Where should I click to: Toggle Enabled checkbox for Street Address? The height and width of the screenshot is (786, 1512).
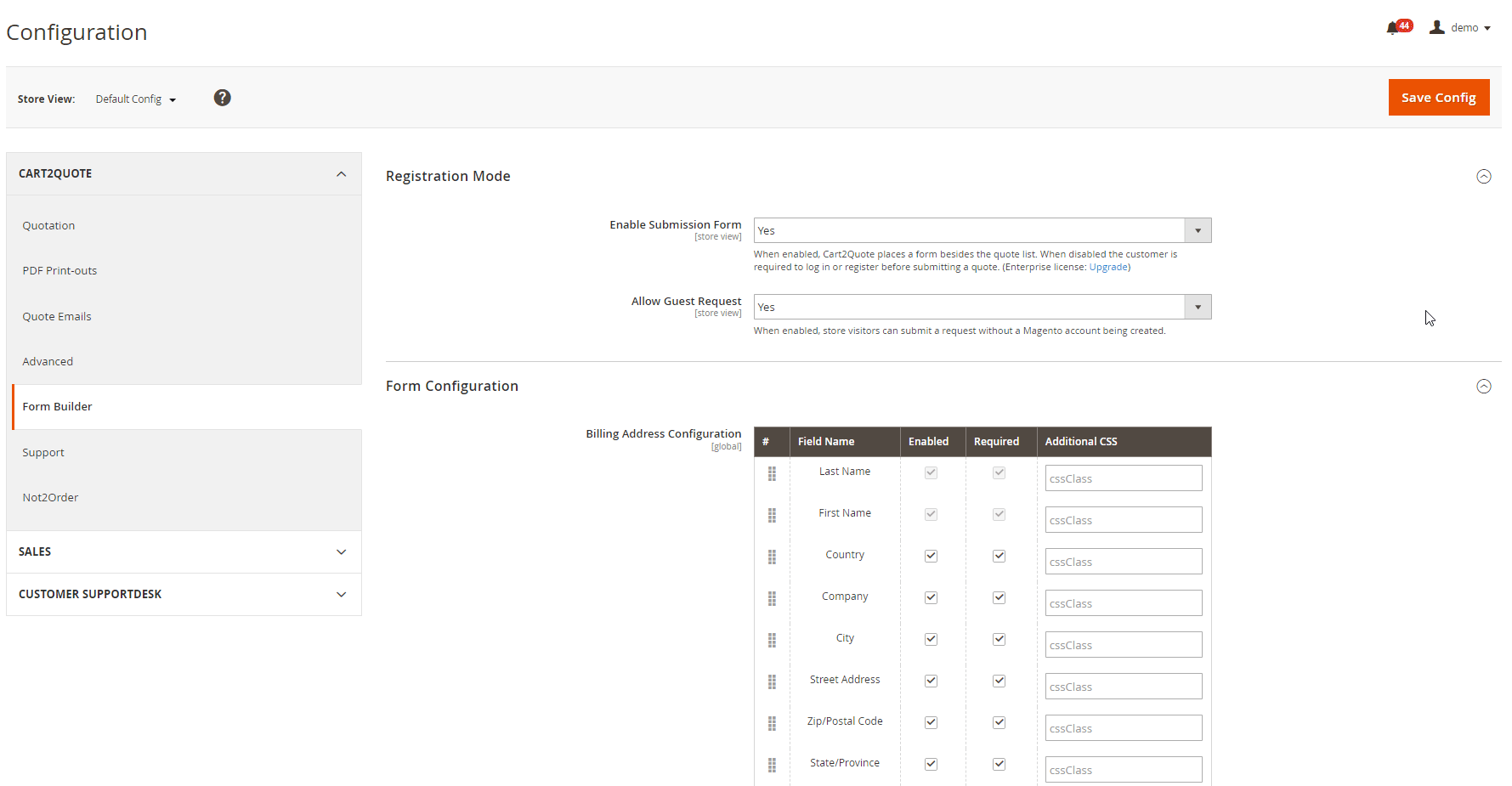click(931, 681)
